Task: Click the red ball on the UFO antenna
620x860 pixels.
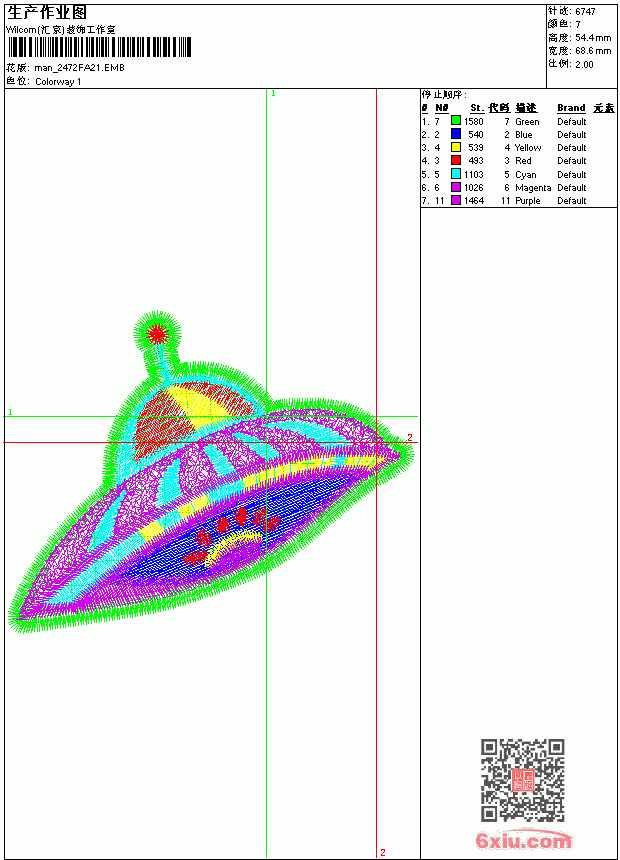Action: click(x=157, y=333)
